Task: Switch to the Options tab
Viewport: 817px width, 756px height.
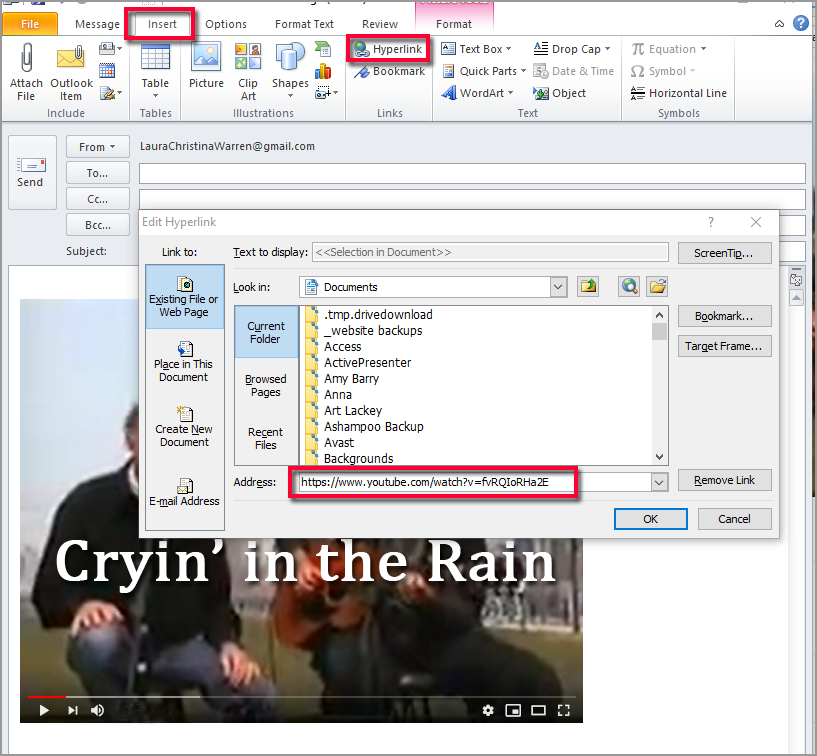Action: click(x=226, y=24)
